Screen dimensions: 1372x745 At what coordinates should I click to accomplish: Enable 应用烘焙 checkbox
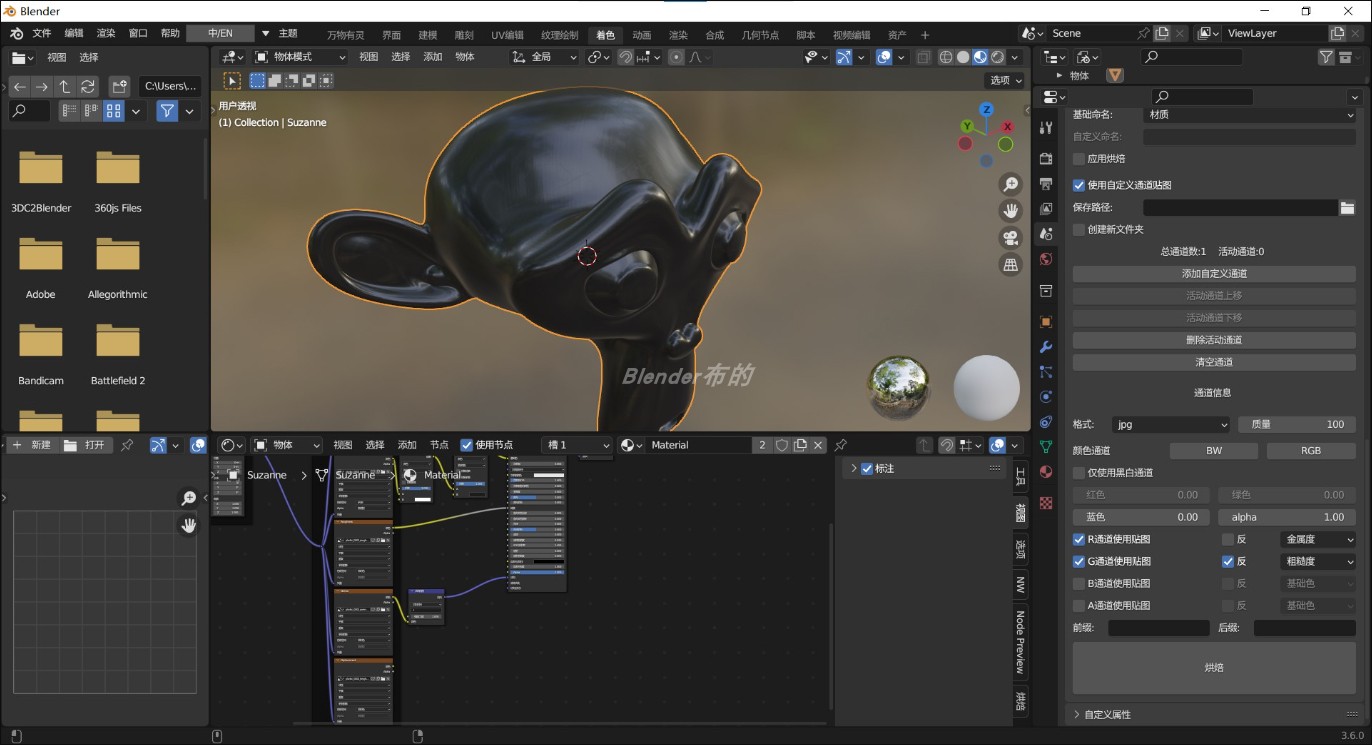click(1079, 159)
